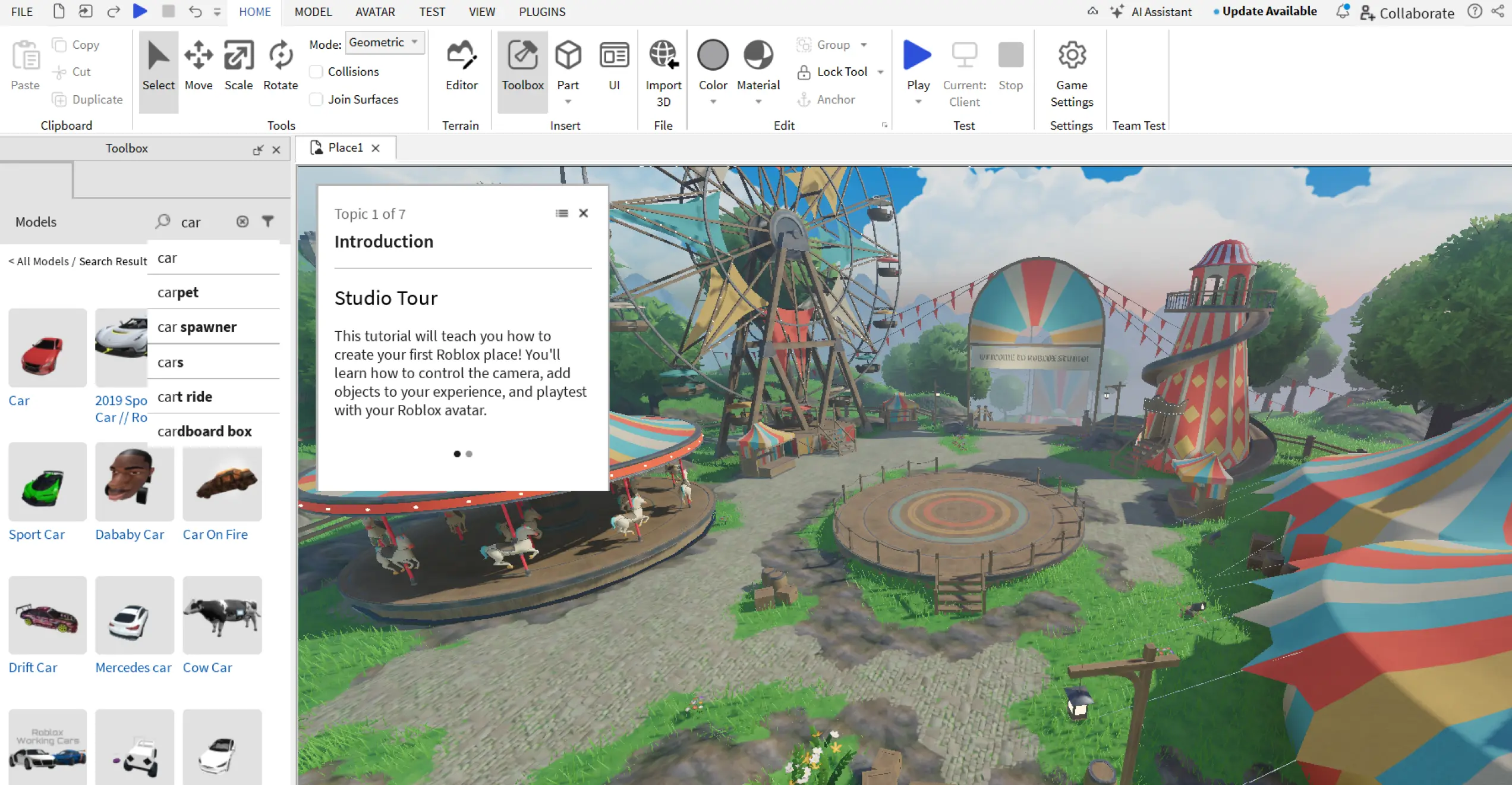Viewport: 1512px width, 785px height.
Task: Click the Update Available link
Action: pos(1269,11)
